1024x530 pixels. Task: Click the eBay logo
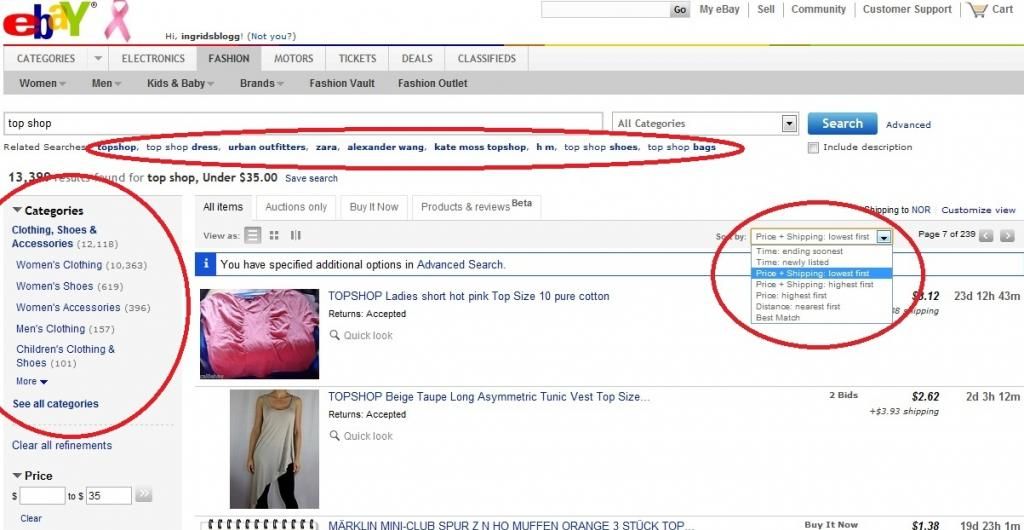coord(49,20)
